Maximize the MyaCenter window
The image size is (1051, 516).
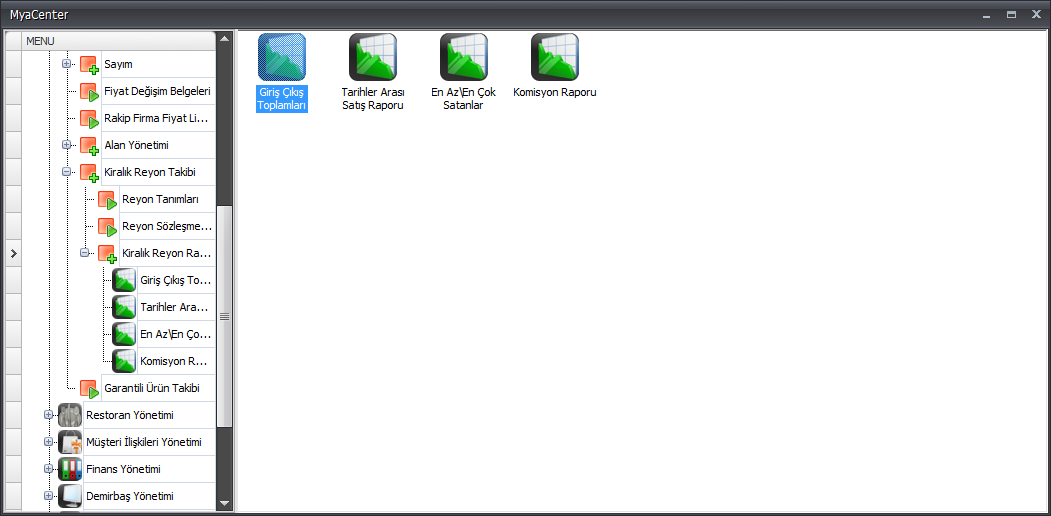point(1011,14)
